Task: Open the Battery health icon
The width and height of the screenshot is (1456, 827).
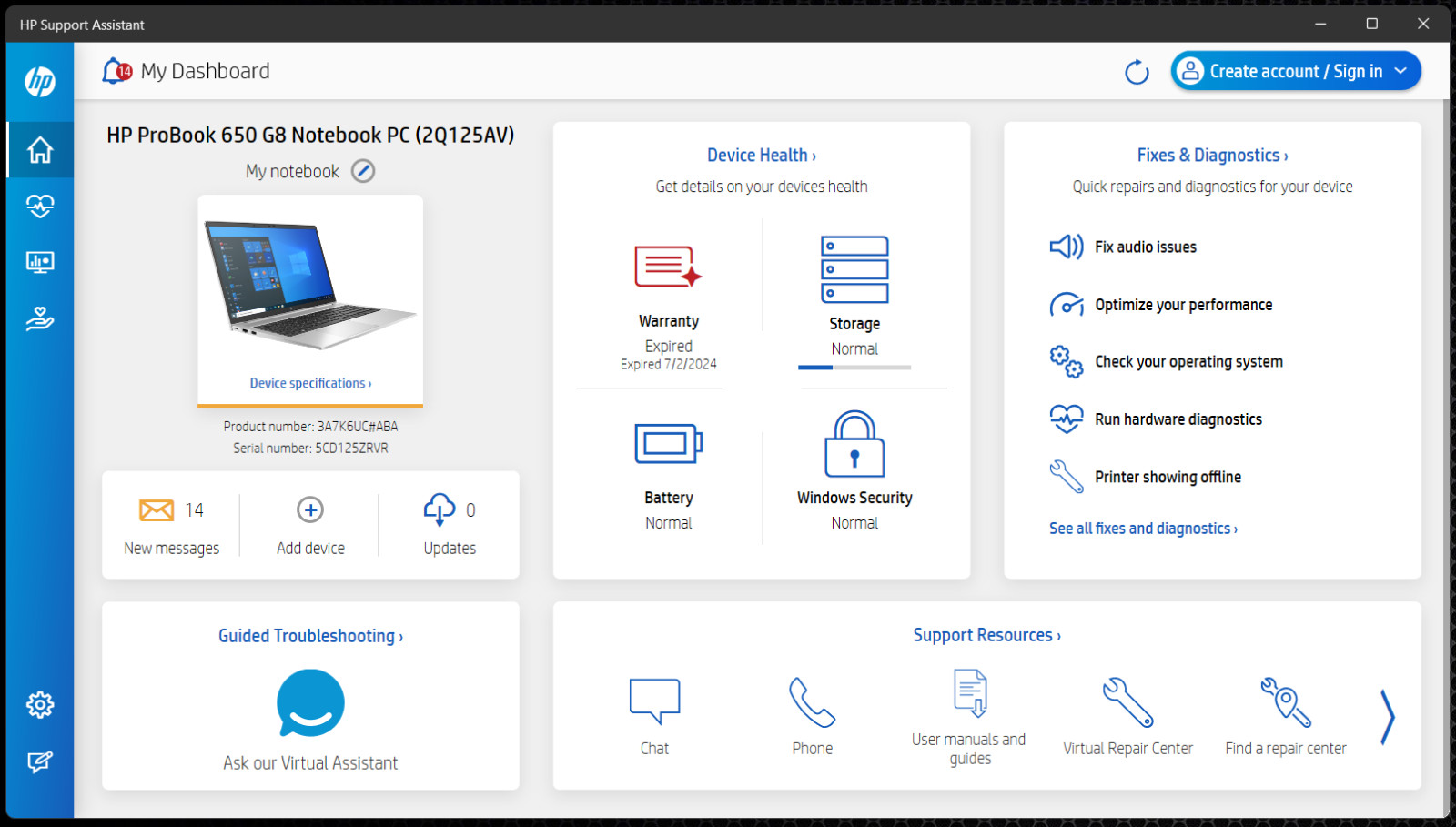Action: pyautogui.click(x=669, y=444)
